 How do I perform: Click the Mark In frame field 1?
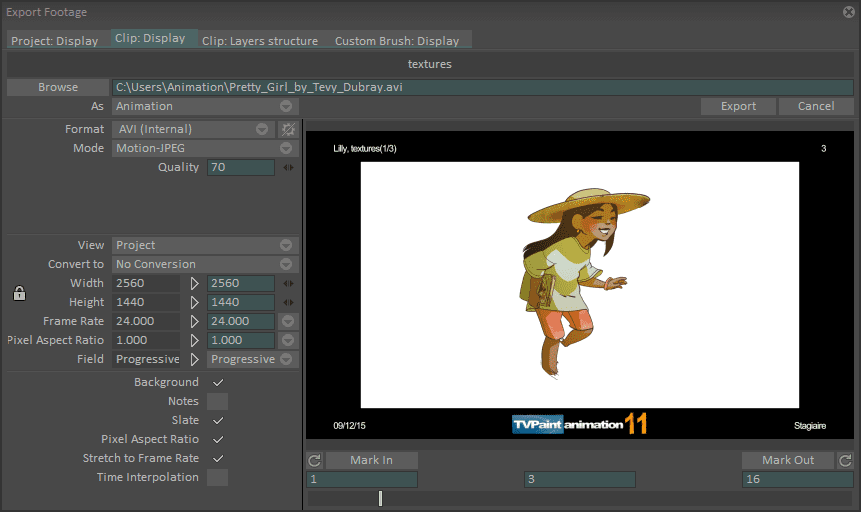click(362, 480)
